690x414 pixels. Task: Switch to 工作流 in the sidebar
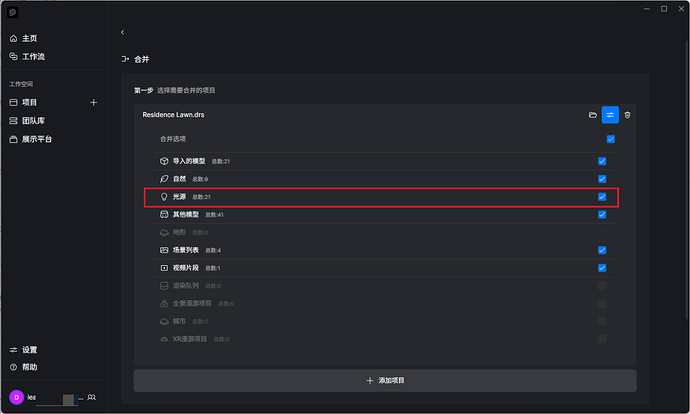(x=32, y=57)
